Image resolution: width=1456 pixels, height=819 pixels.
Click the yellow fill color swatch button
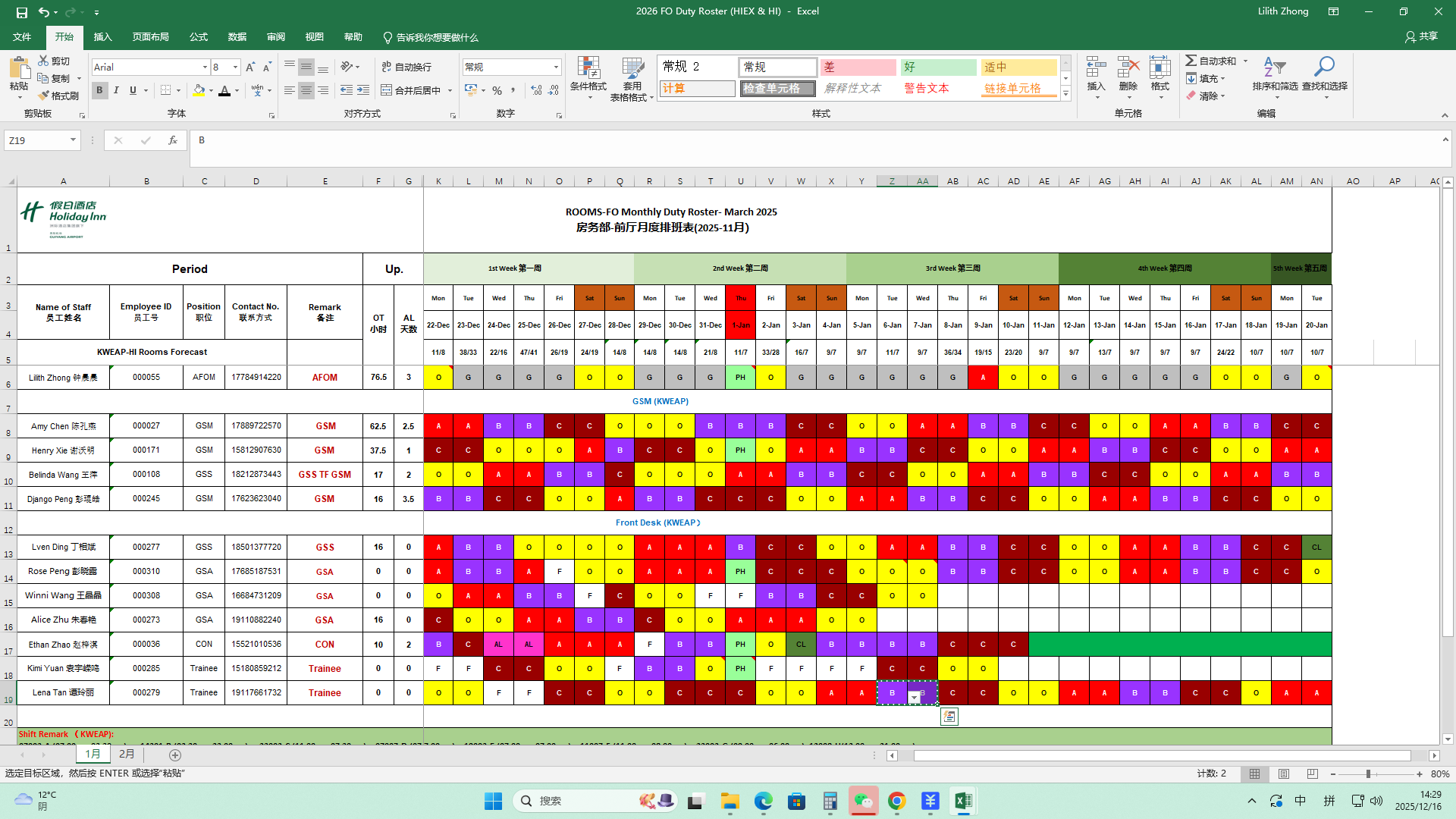199,90
